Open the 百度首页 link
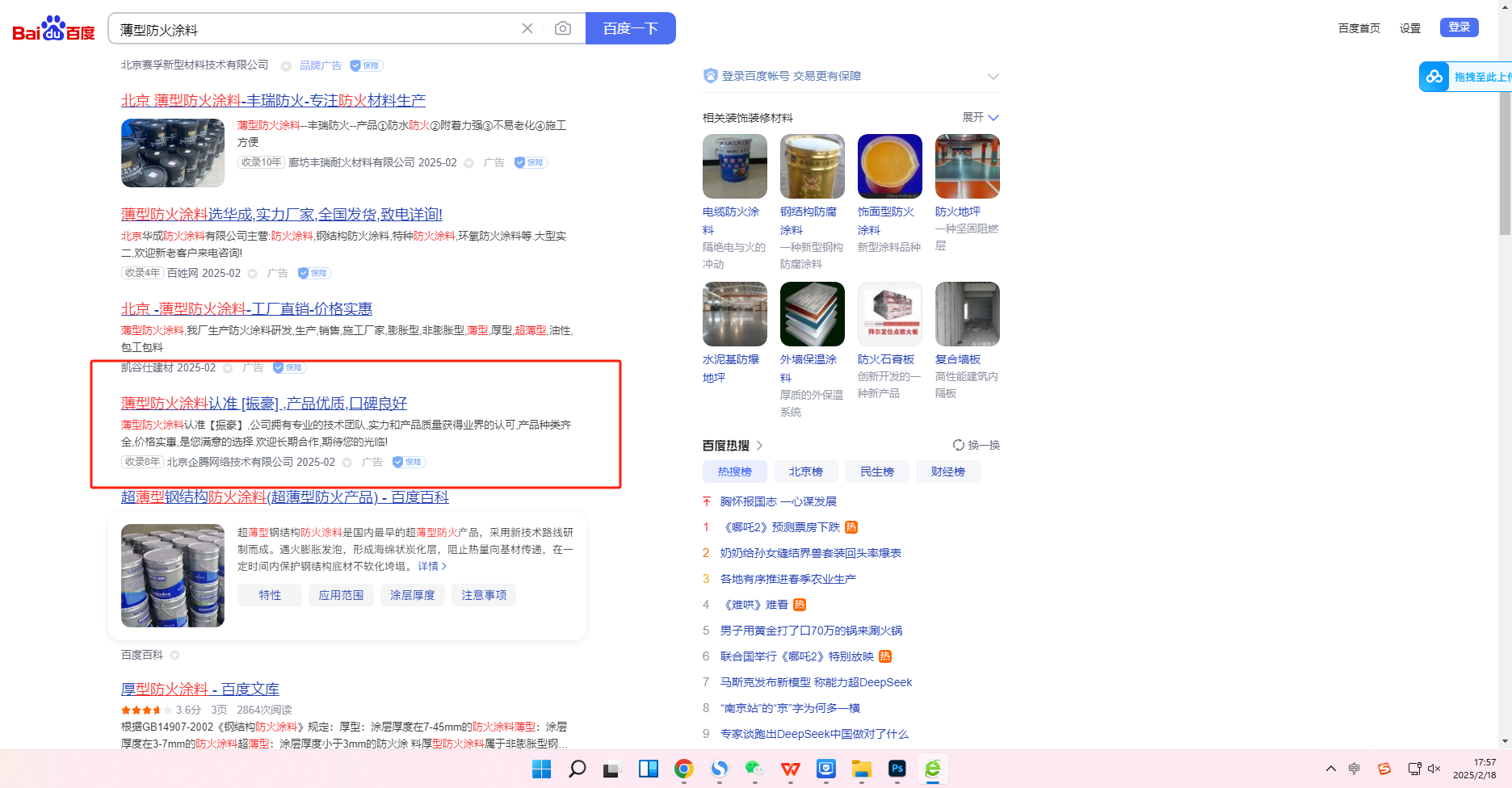This screenshot has height=788, width=1512. (1359, 28)
